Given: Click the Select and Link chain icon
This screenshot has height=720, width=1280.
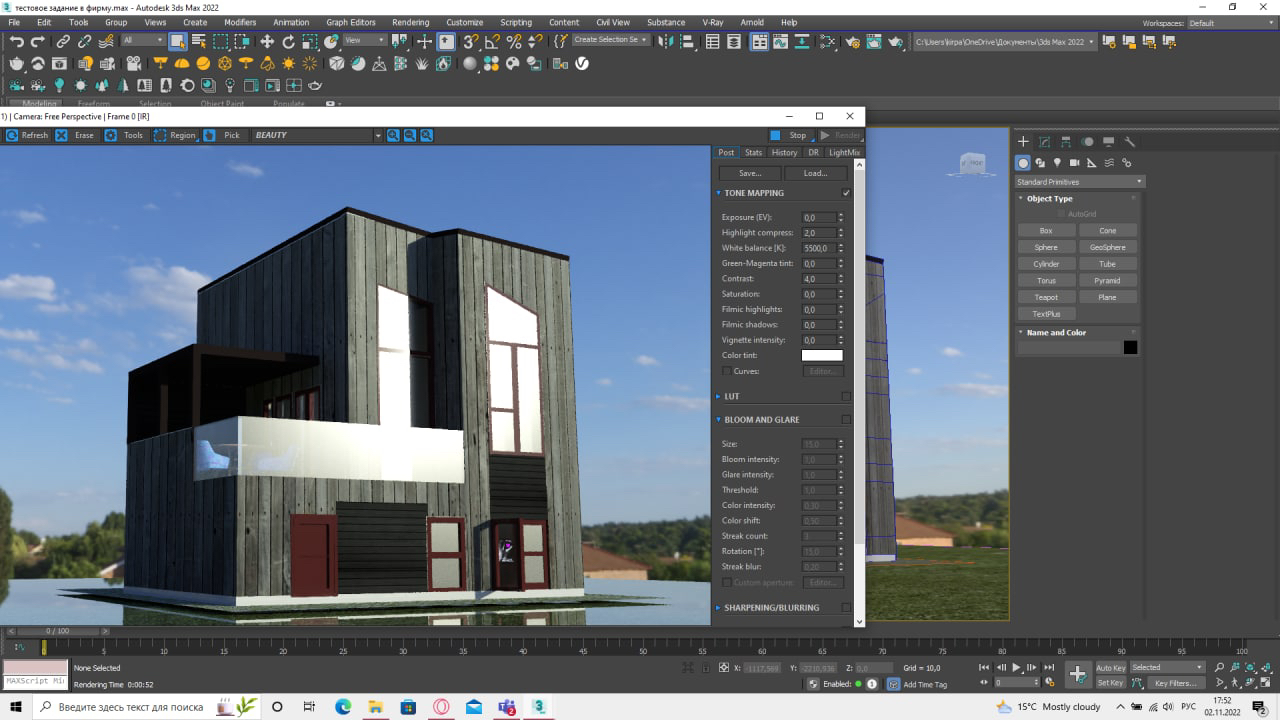Looking at the screenshot, I should click(63, 41).
